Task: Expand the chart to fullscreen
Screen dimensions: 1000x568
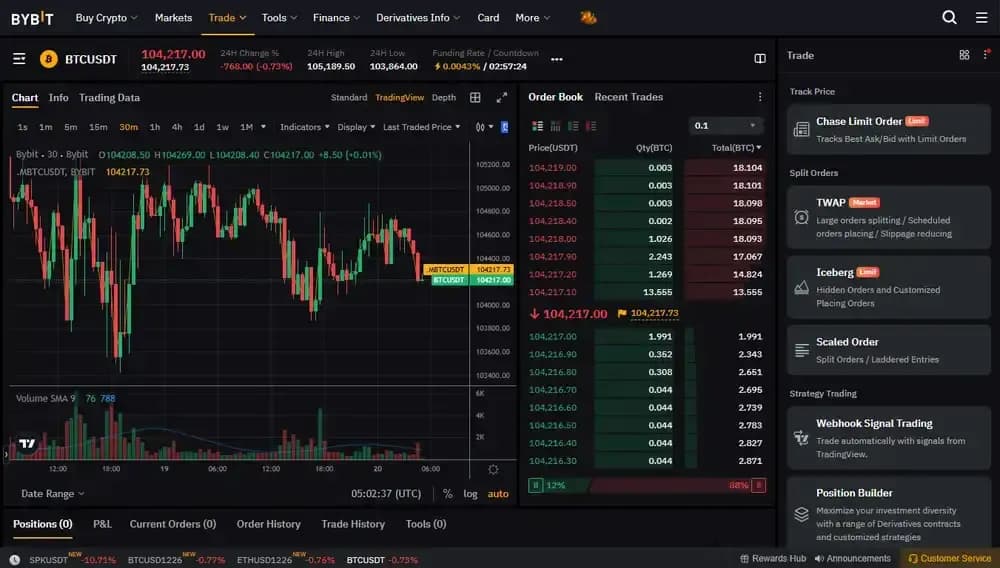Action: 502,98
